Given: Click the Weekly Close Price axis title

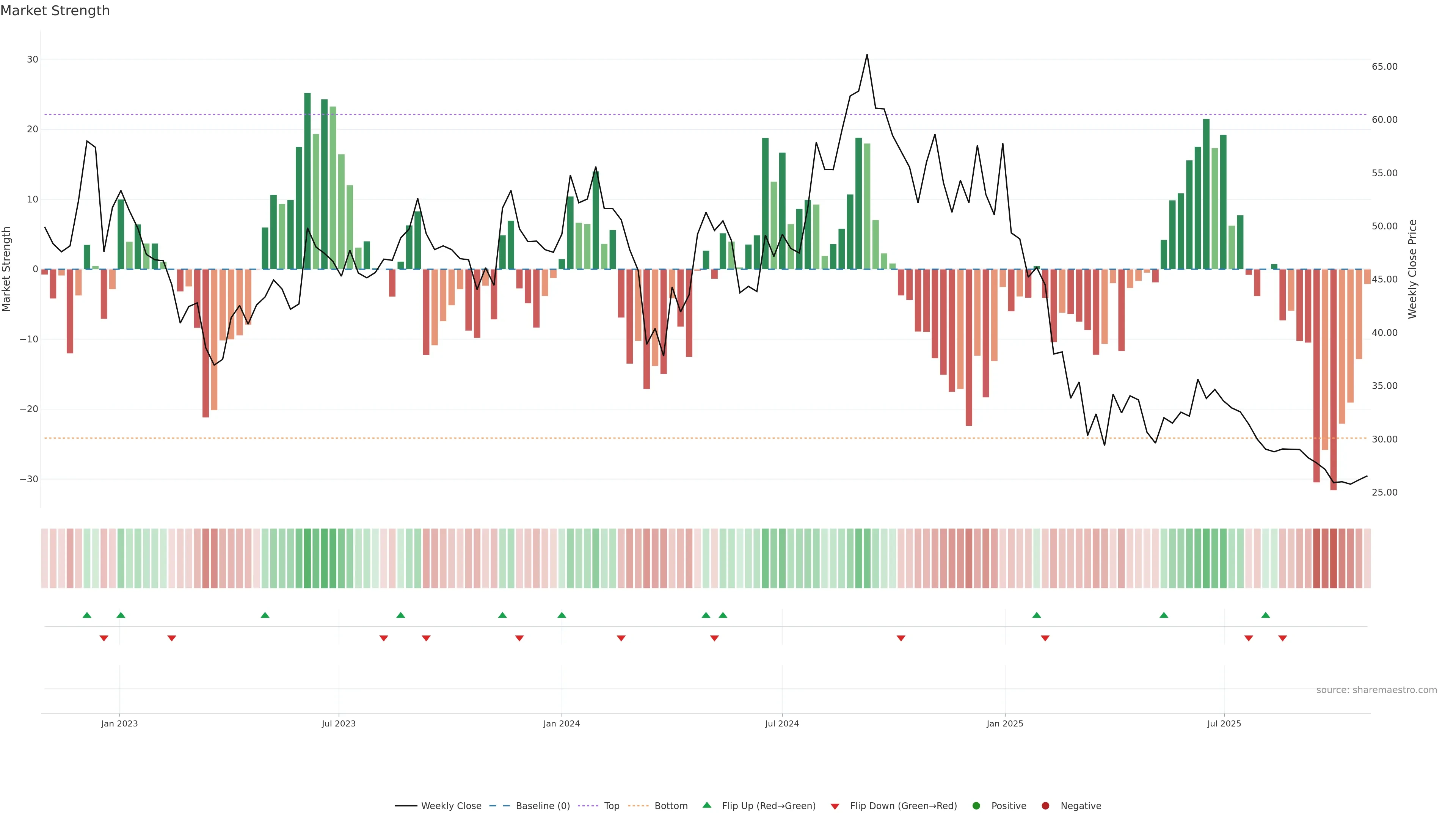Looking at the screenshot, I should pyautogui.click(x=1412, y=269).
